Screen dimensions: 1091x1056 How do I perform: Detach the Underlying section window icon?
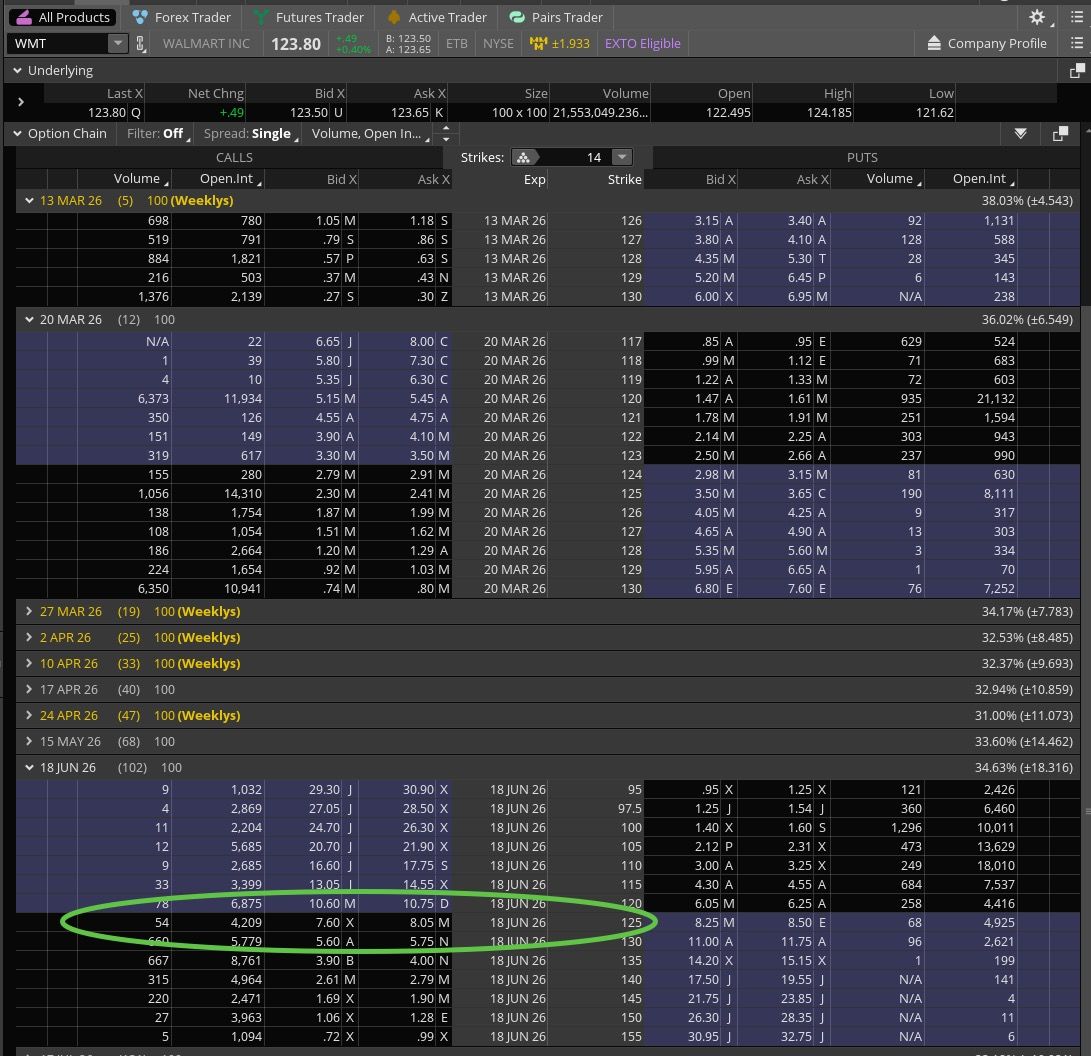1077,71
